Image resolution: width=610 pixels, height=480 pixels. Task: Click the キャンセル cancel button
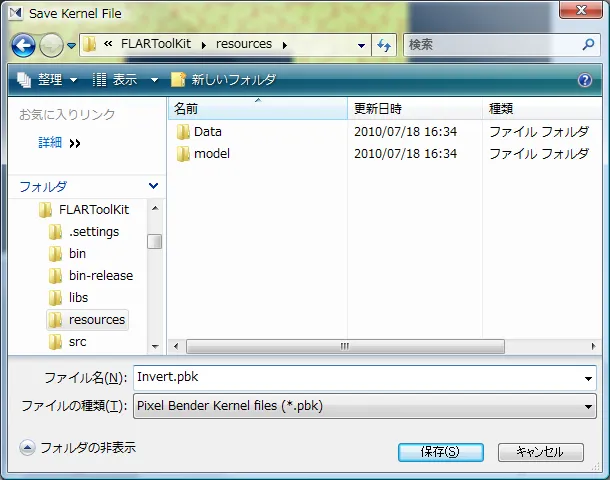tap(541, 452)
